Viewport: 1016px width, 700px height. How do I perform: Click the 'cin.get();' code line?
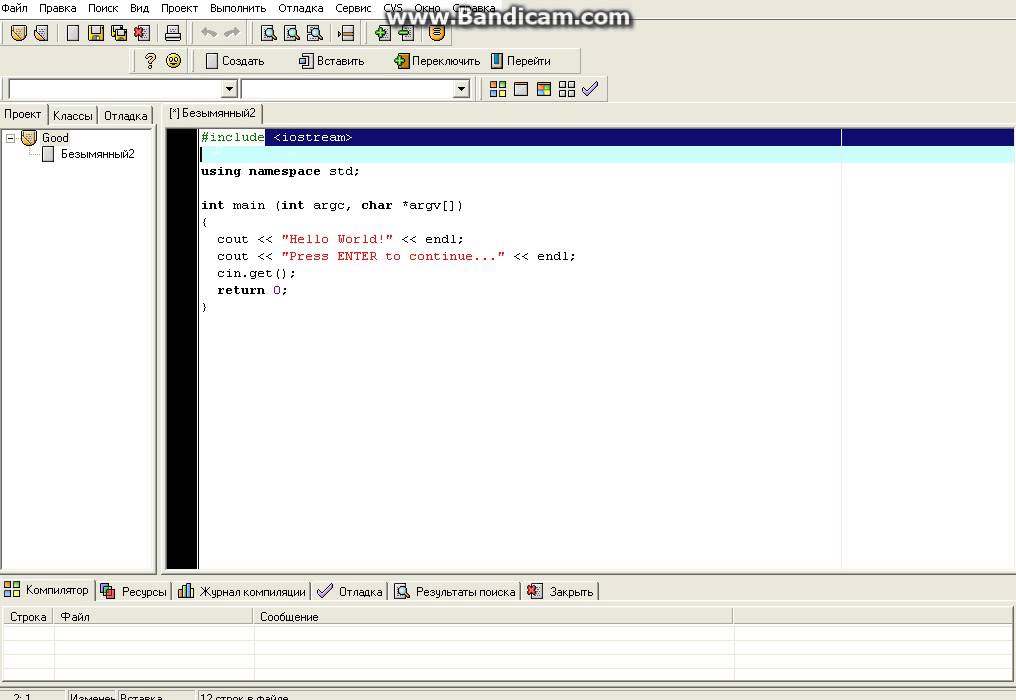pos(257,273)
